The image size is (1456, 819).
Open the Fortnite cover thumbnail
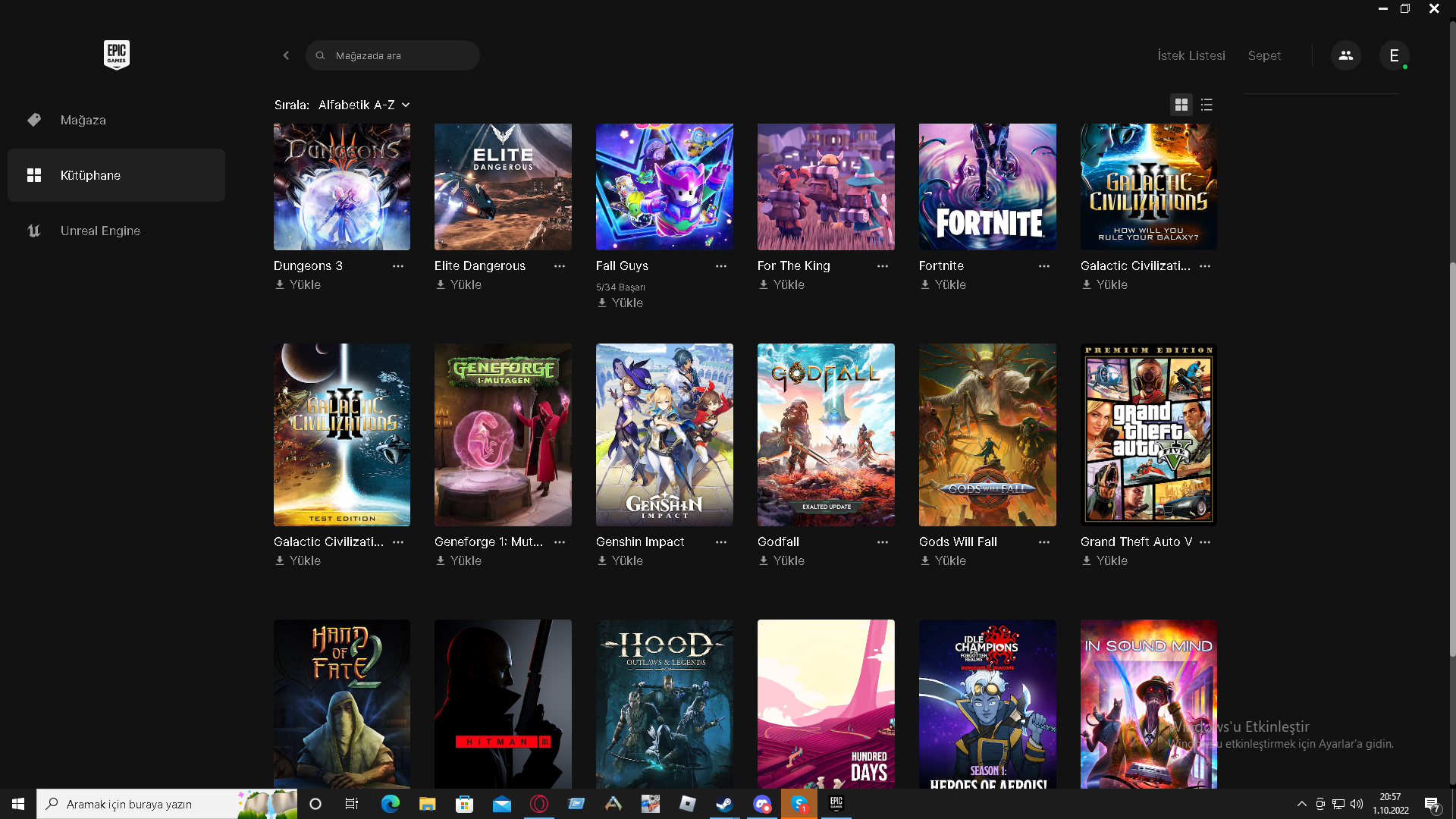pyautogui.click(x=987, y=187)
